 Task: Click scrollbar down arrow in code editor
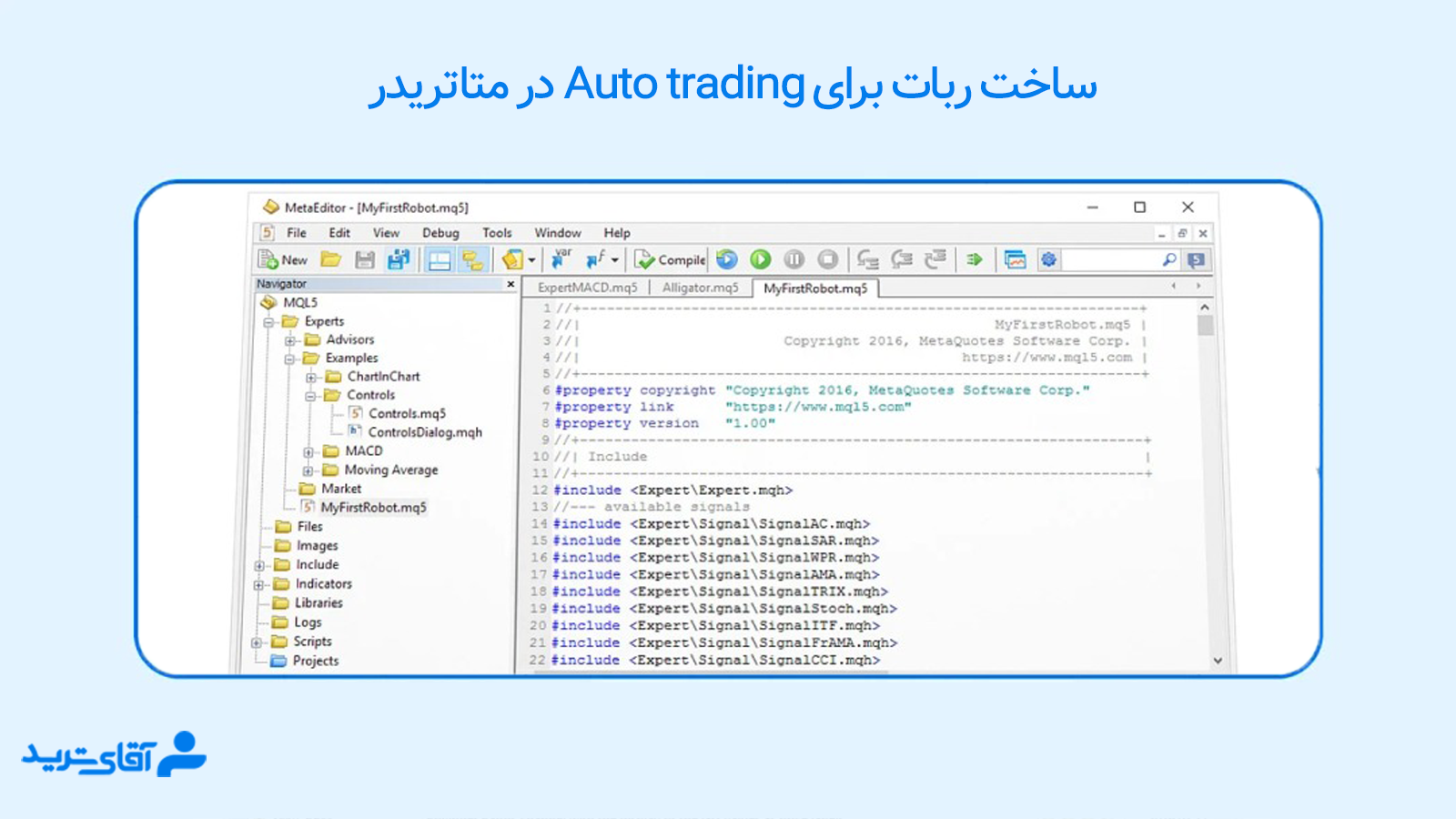pos(1218,662)
